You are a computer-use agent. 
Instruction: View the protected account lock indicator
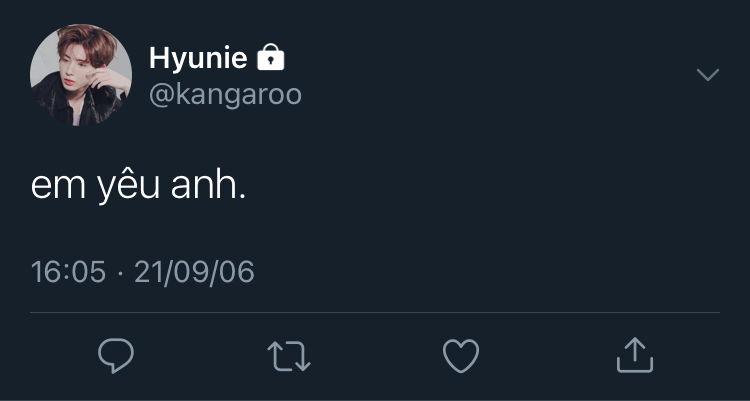271,59
